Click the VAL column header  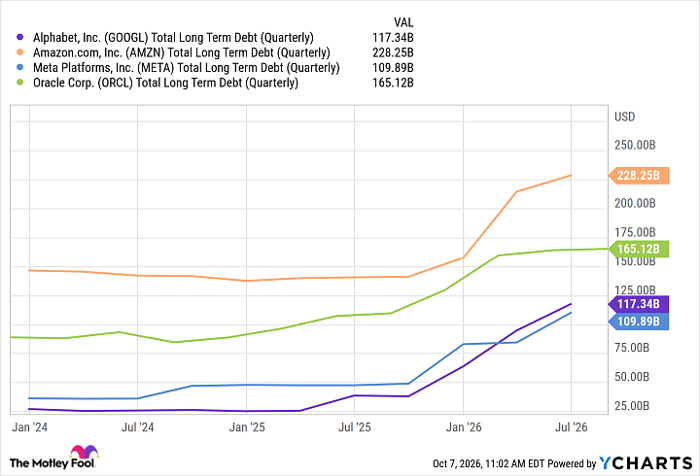click(403, 22)
